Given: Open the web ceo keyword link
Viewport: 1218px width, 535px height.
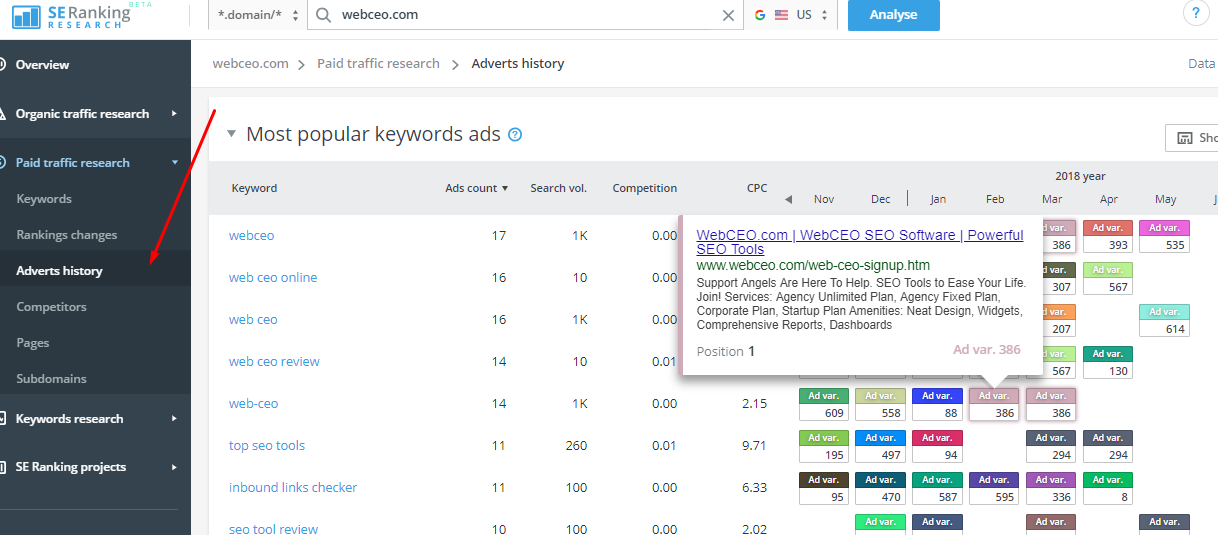Looking at the screenshot, I should coord(253,320).
